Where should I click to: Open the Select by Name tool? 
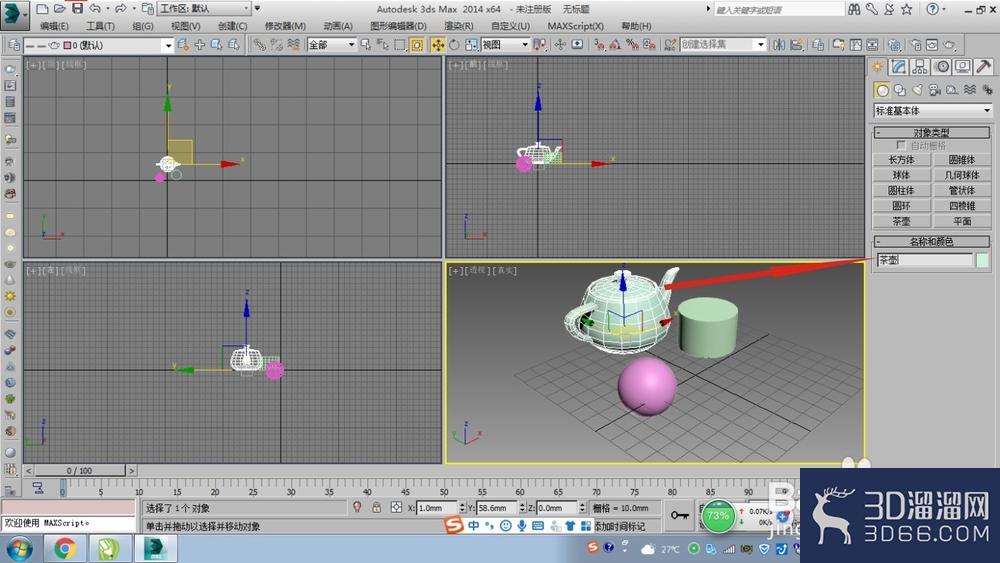tap(383, 45)
